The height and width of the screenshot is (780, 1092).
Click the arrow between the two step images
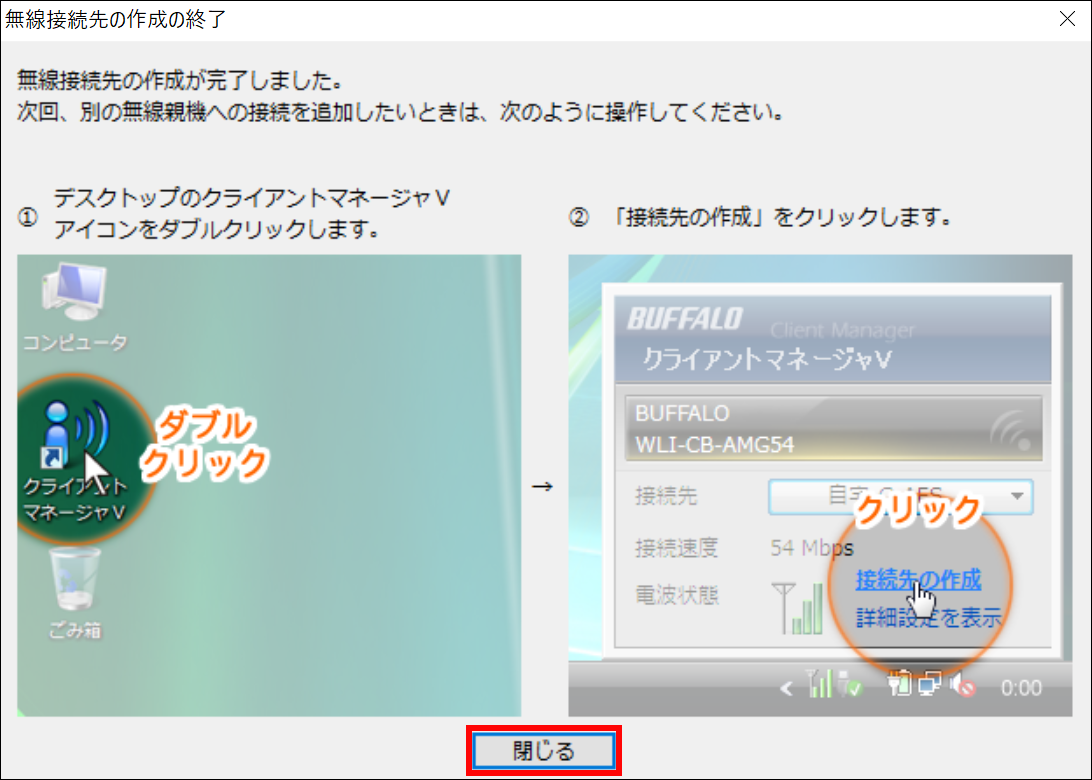(x=542, y=488)
